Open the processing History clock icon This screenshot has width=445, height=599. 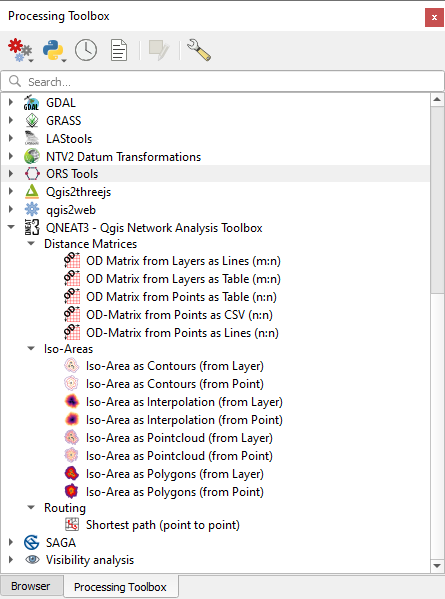86,50
